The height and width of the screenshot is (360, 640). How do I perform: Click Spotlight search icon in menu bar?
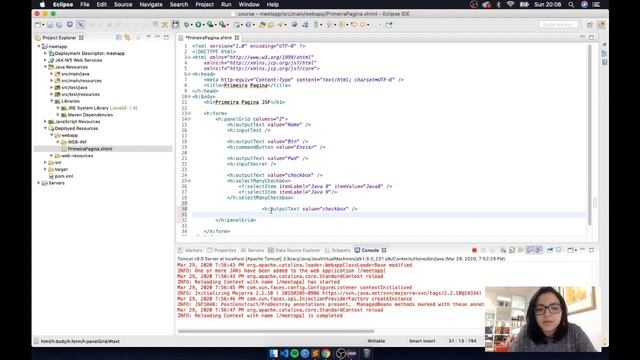(571, 4)
